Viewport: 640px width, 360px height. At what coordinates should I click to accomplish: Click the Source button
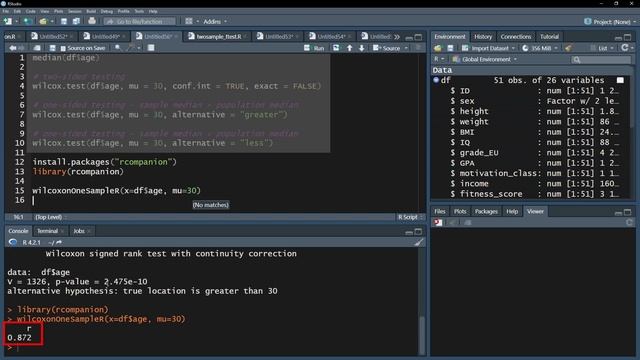pos(387,48)
